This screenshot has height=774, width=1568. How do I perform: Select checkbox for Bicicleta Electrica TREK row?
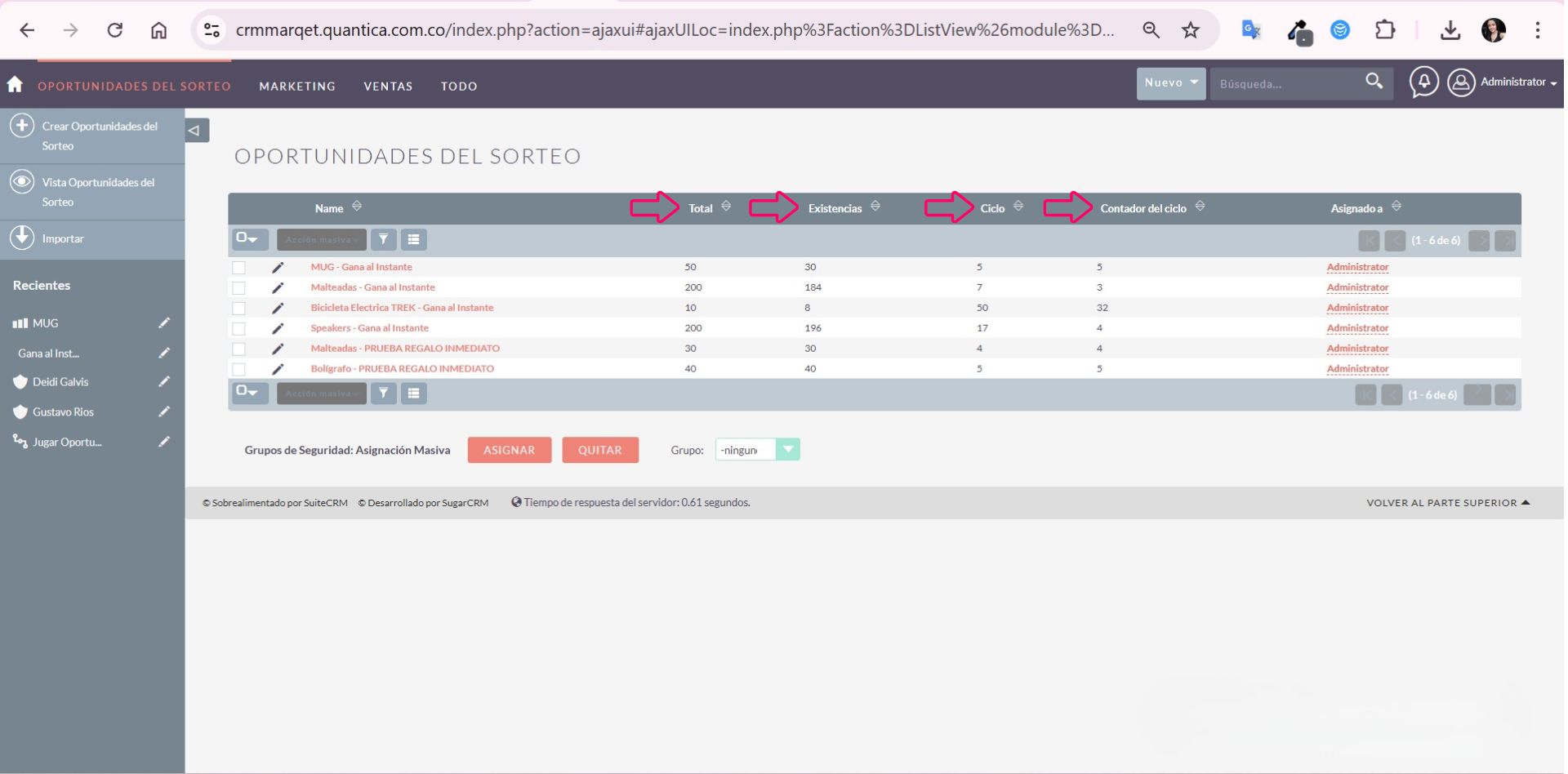(238, 309)
